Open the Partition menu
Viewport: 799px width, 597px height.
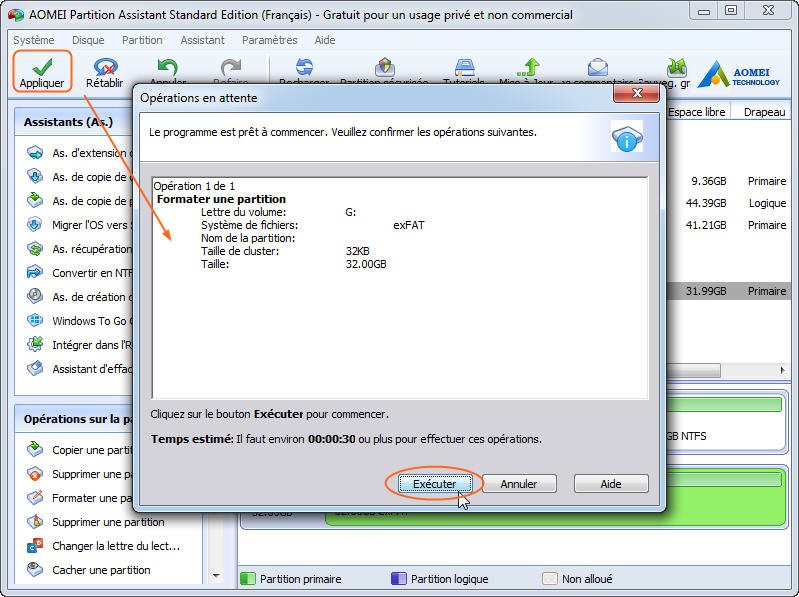point(142,40)
